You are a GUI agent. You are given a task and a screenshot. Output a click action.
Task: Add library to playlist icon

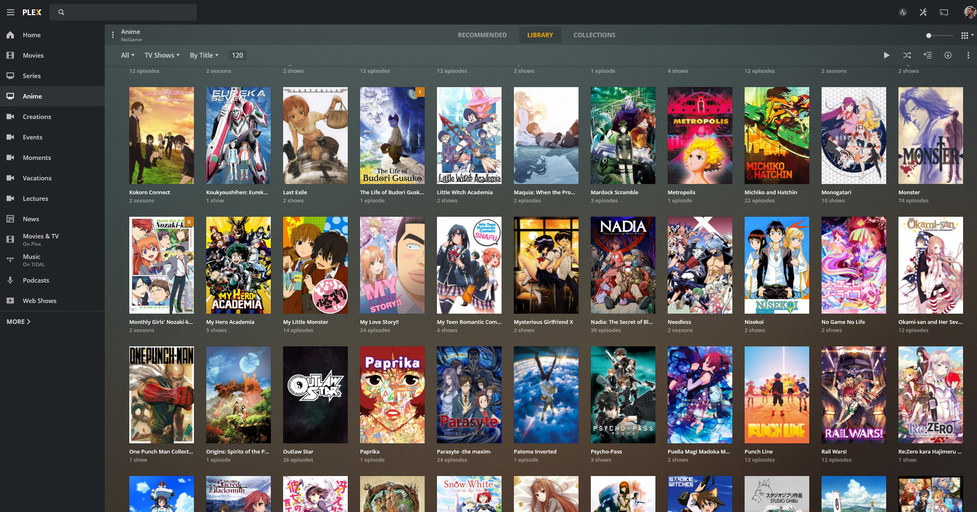927,55
